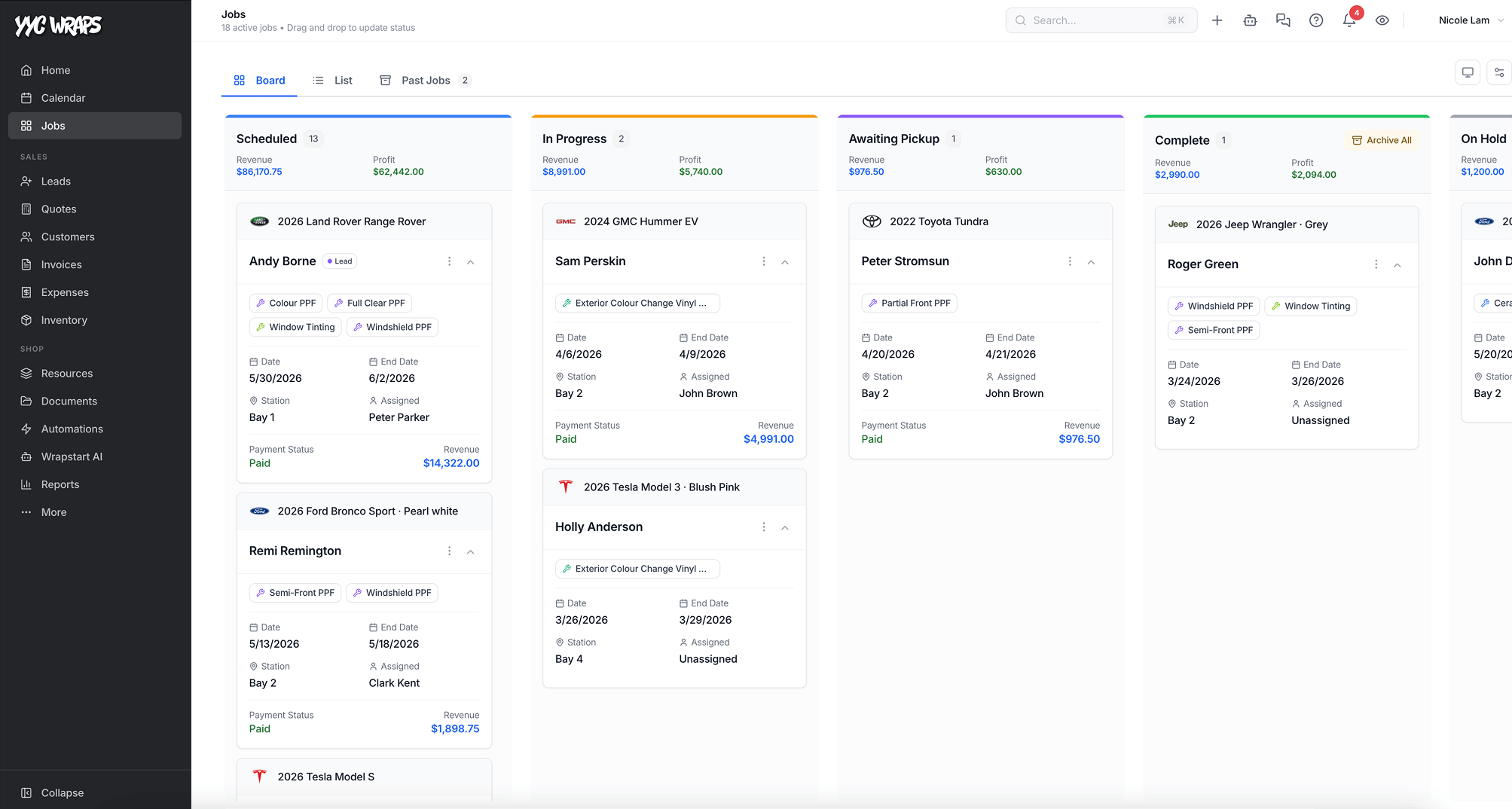Click Windshield PPF tag on Jeep Wrangler card

click(1214, 307)
